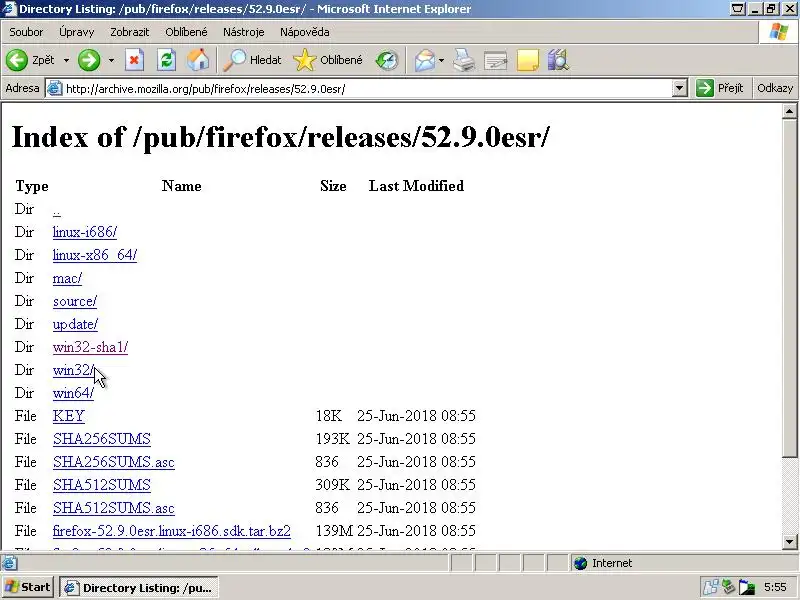Click the 5:55 clock in tray
Screen dimensions: 800x600
[775, 587]
